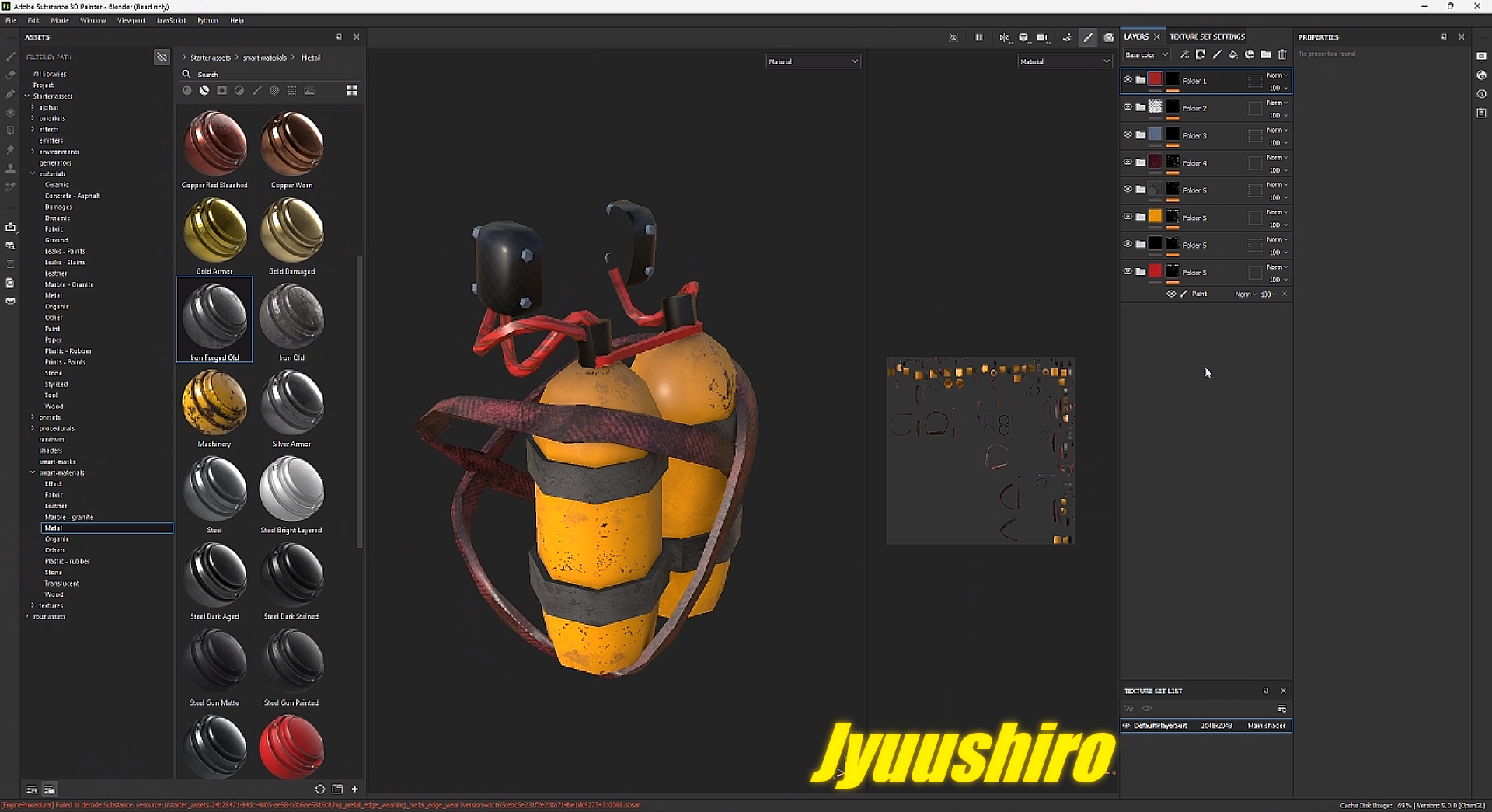Open the Edit menu
The image size is (1492, 812).
[33, 20]
